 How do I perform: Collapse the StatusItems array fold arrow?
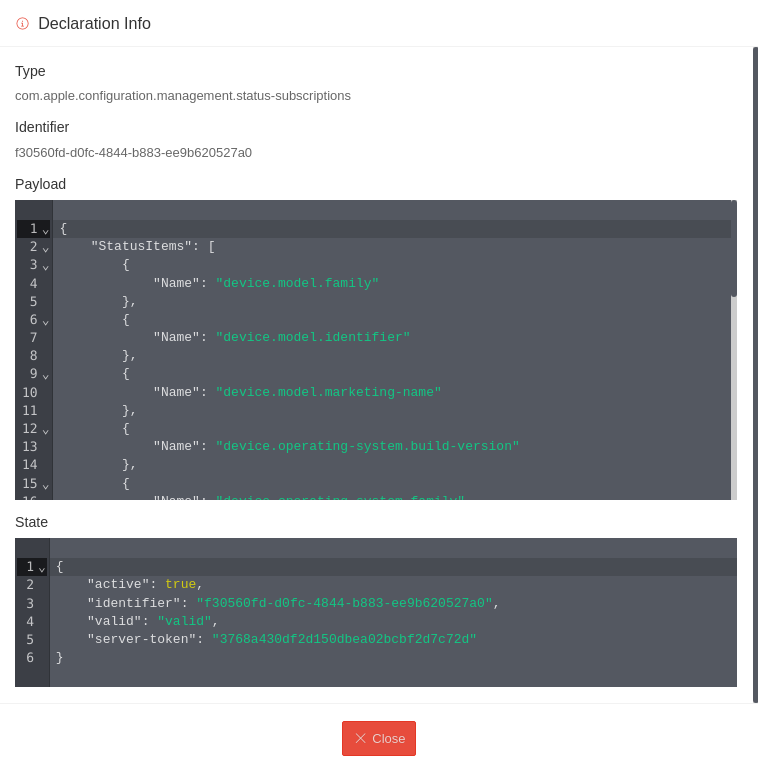(x=46, y=247)
